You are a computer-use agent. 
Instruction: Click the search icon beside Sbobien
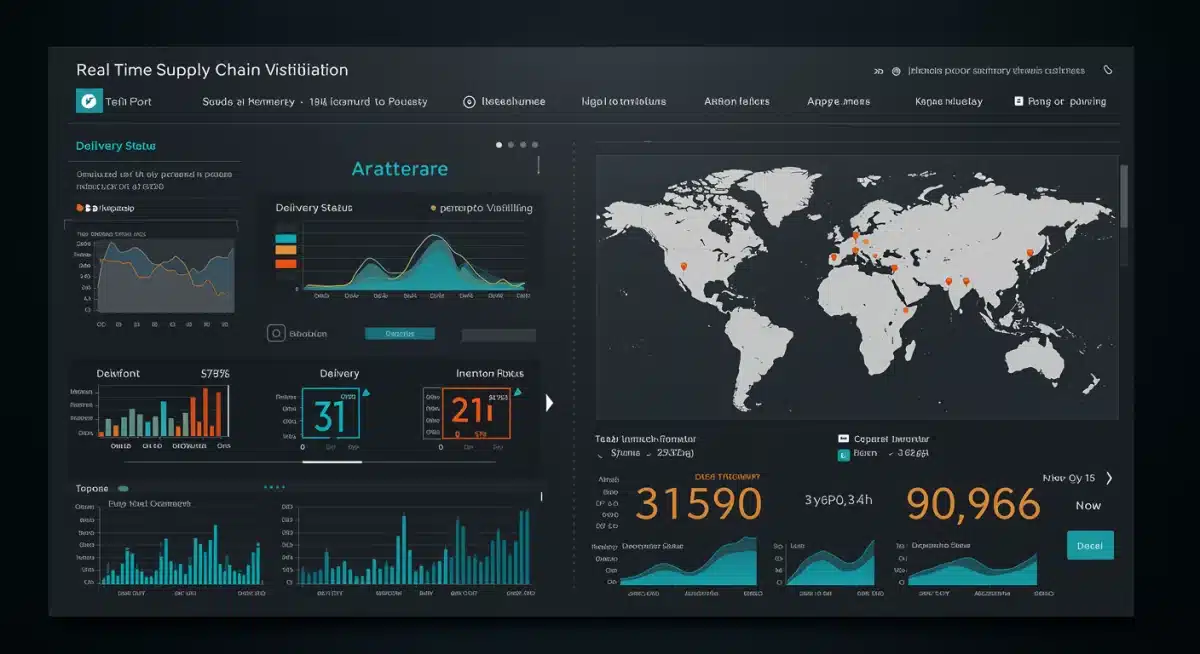276,332
